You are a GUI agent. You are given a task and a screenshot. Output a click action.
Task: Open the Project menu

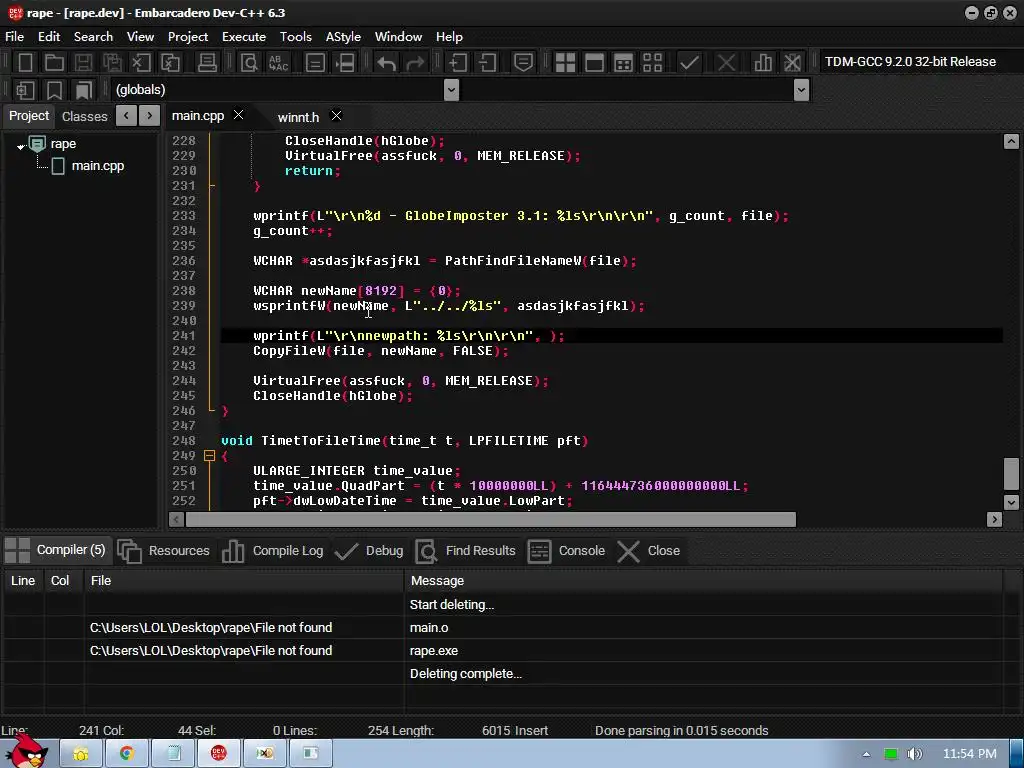pos(188,37)
